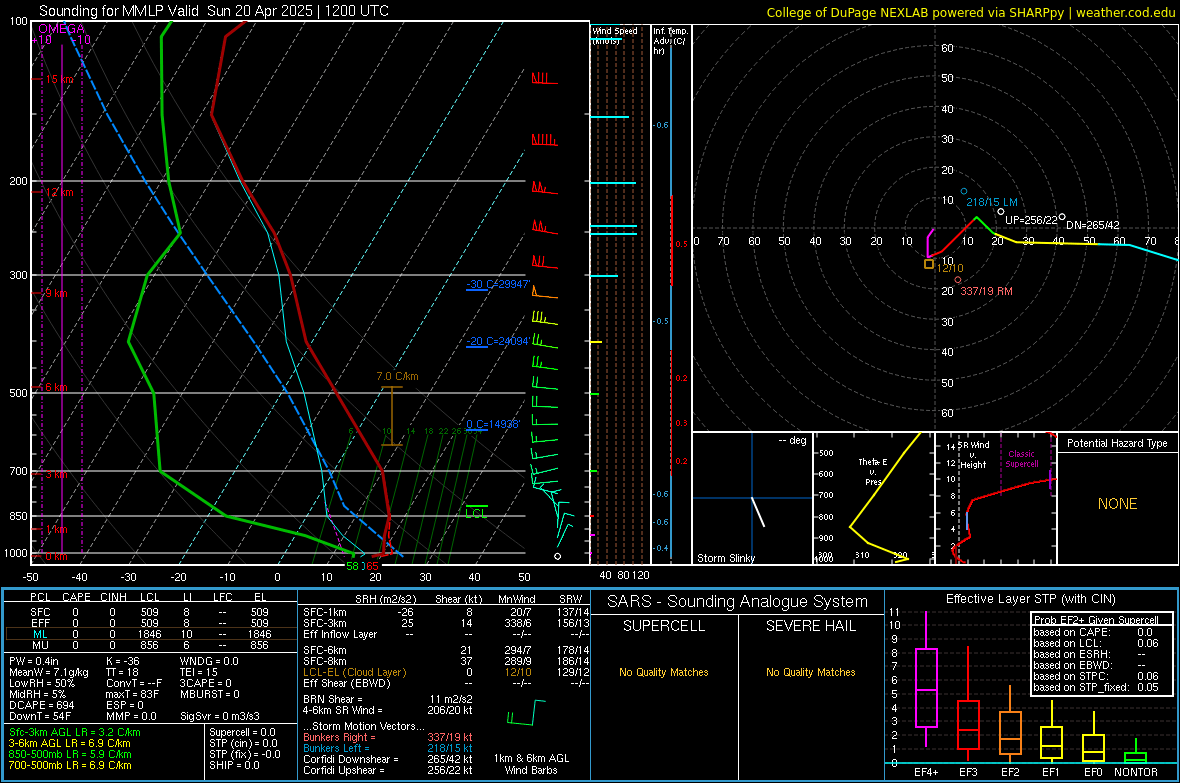The image size is (1180, 783).
Task: Click the green LCL marker on the skew-T
Action: [476, 513]
